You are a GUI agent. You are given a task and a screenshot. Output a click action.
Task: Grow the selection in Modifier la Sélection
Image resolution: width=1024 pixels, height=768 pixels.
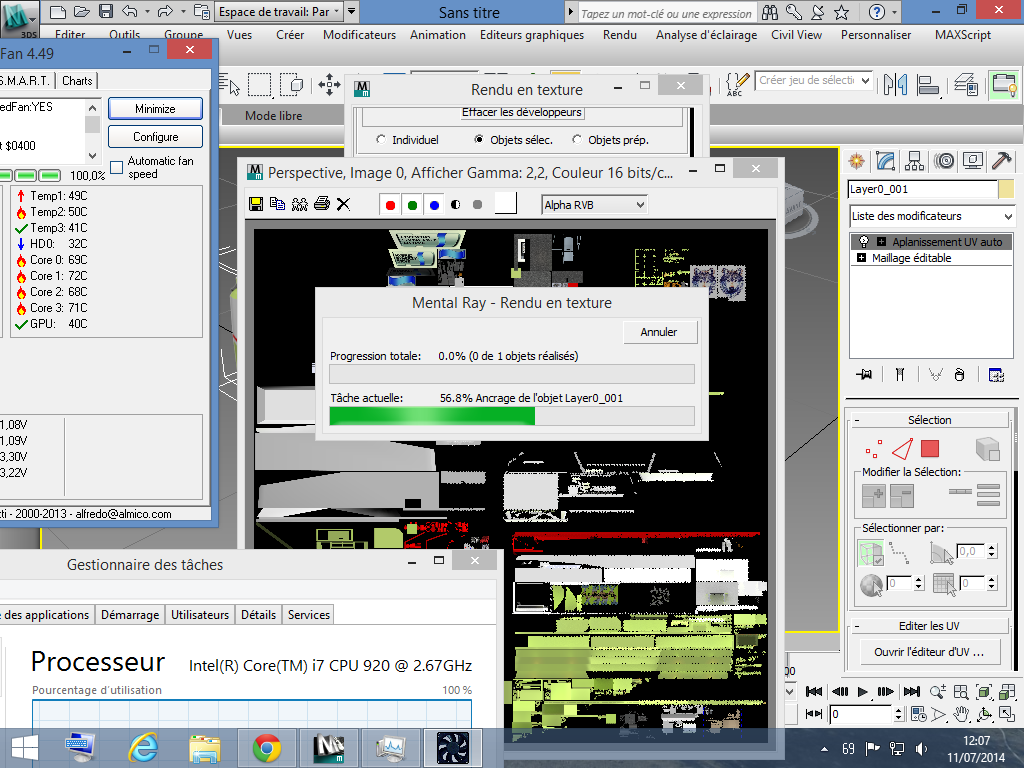[873, 496]
